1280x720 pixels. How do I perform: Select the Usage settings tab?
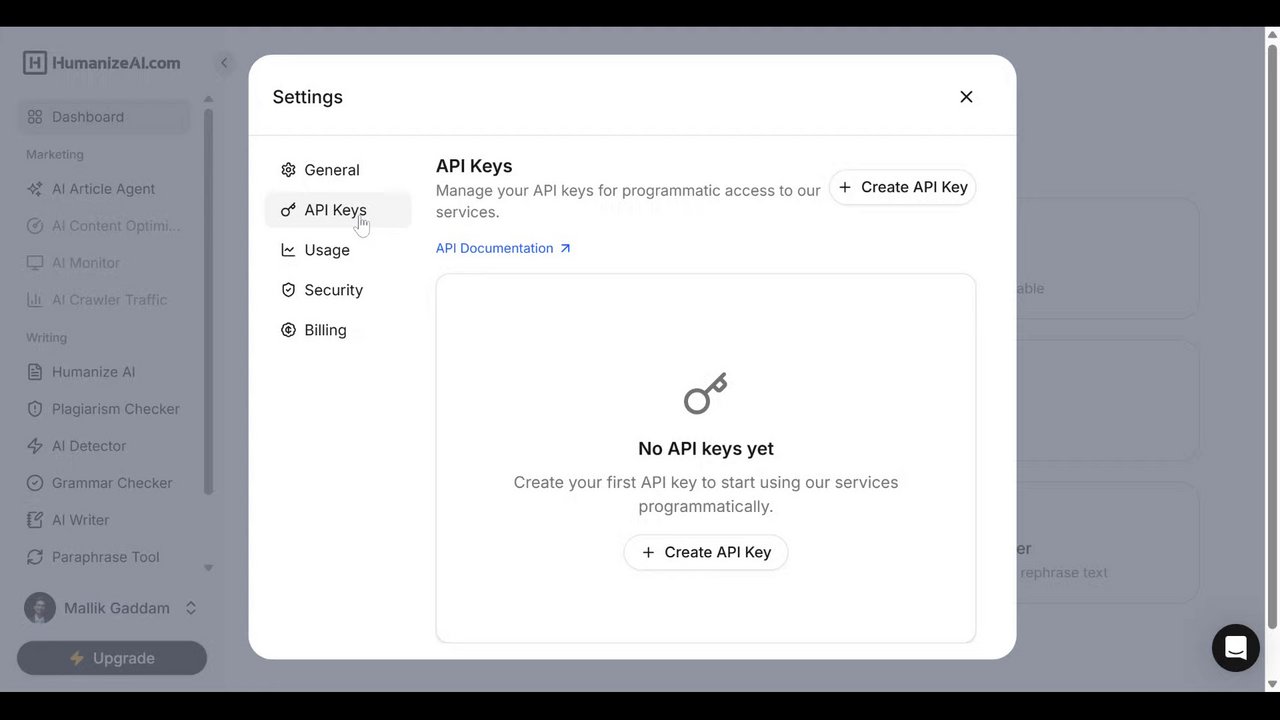pos(326,250)
